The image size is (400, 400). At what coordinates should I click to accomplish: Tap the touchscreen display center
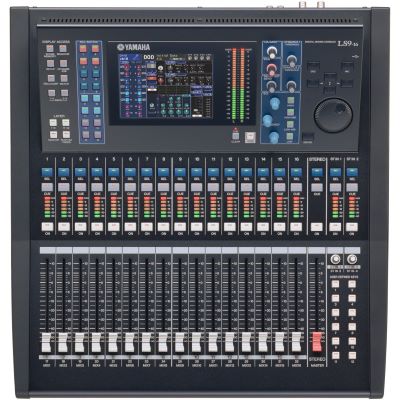coord(165,85)
